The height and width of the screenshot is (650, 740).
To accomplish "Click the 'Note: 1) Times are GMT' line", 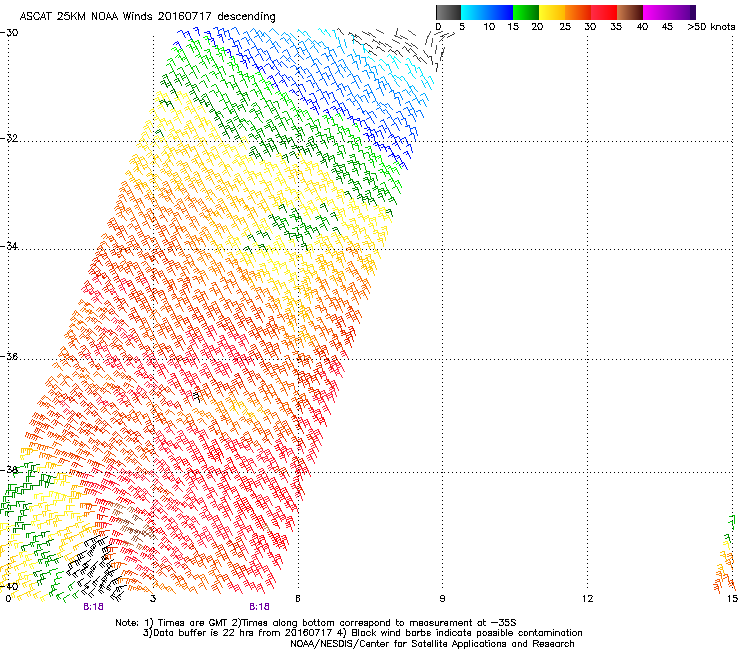I will 316,623.
